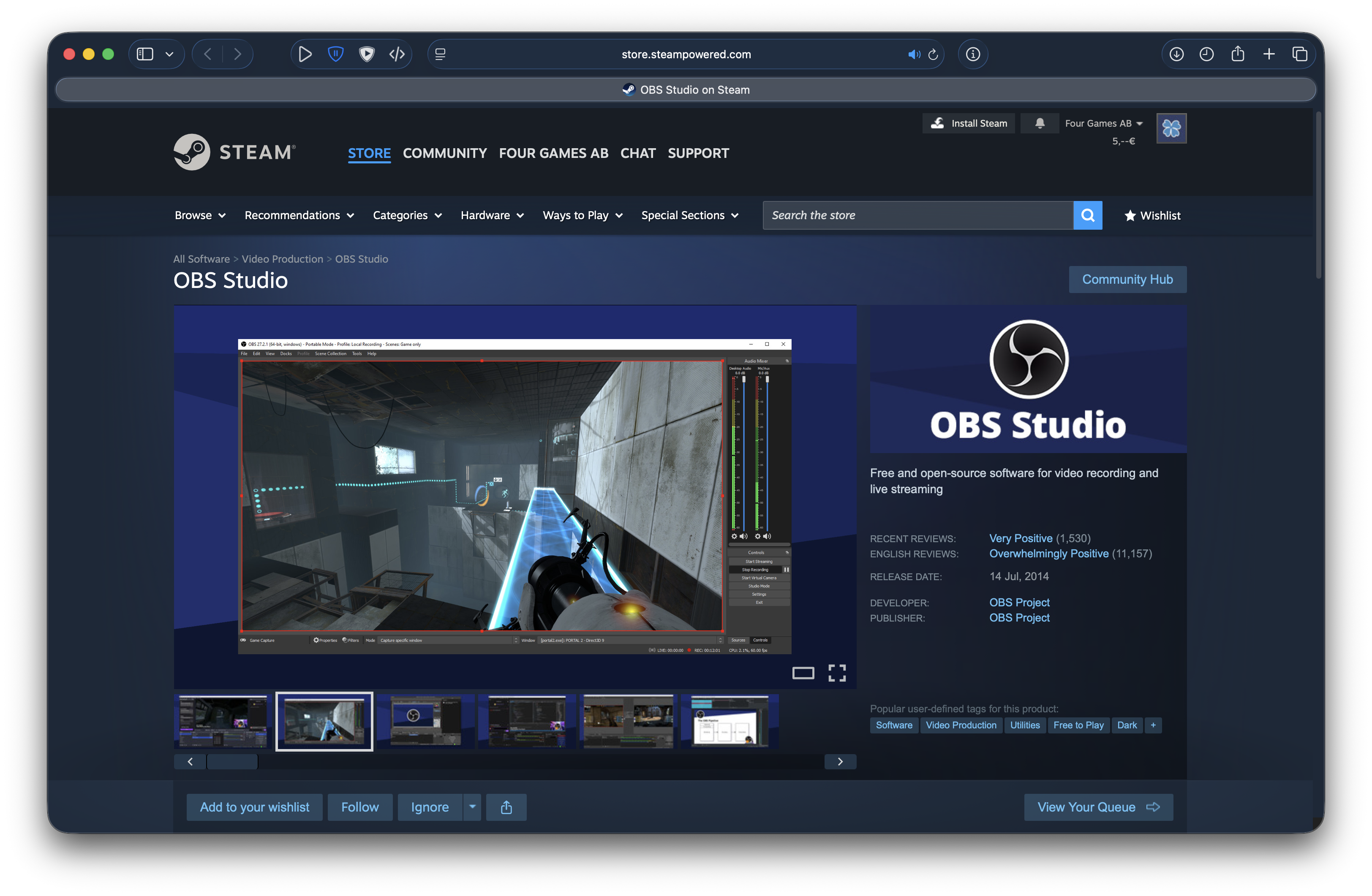Select the first screenshot thumbnail

(223, 722)
